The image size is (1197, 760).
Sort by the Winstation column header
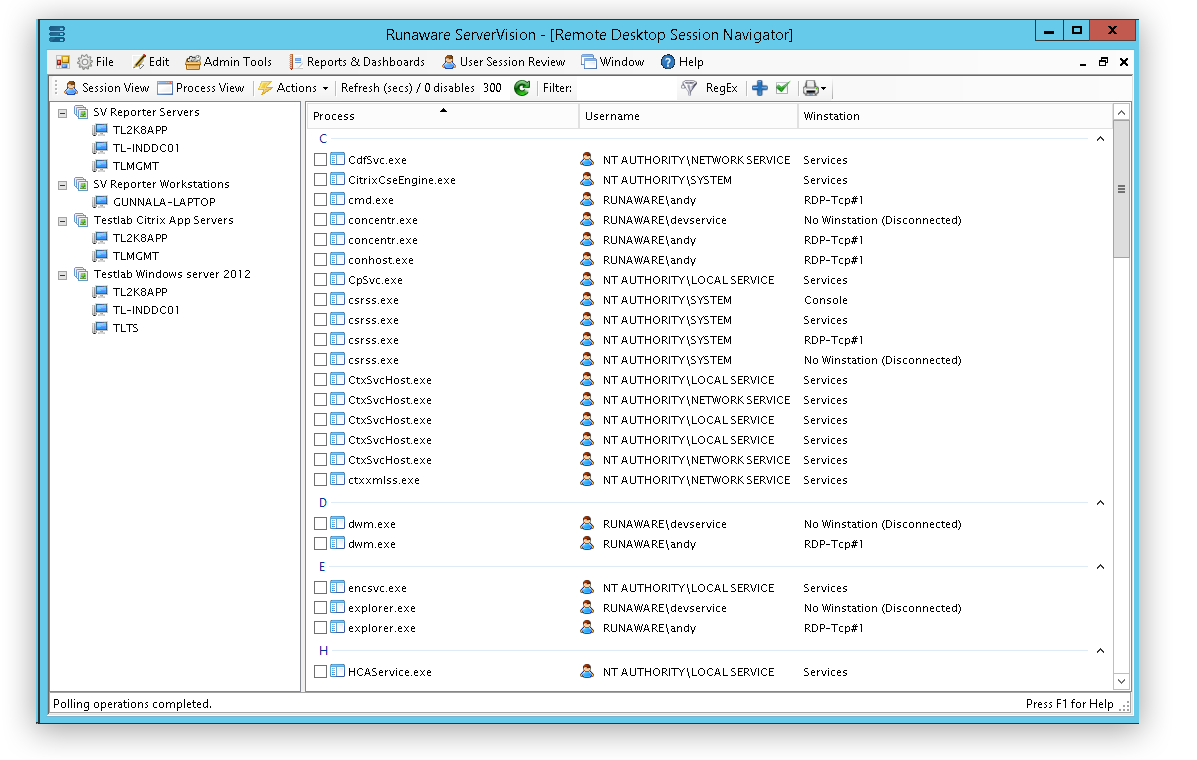pyautogui.click(x=954, y=116)
